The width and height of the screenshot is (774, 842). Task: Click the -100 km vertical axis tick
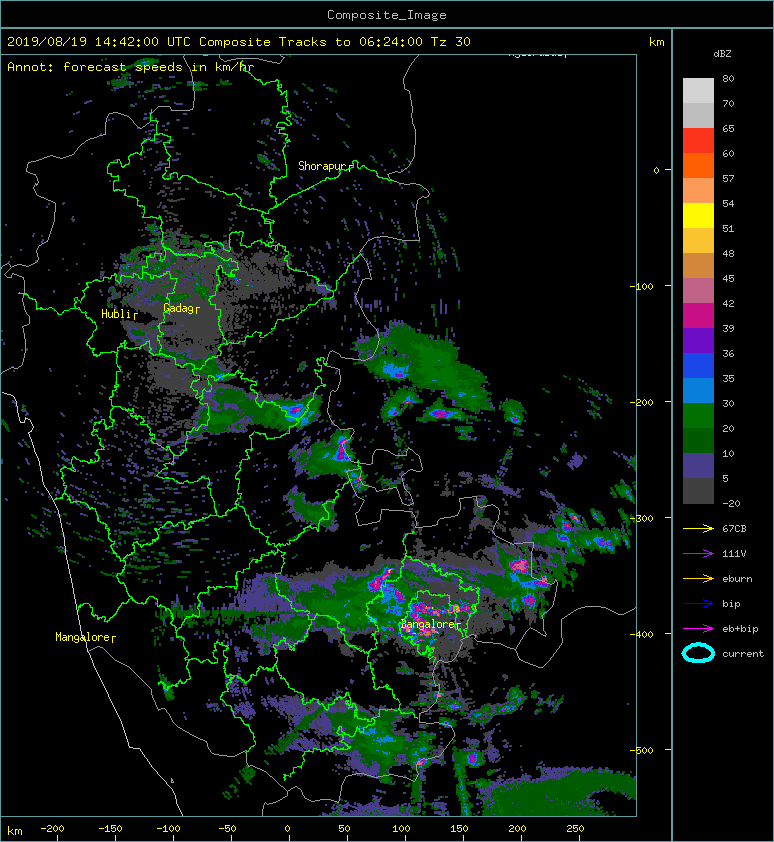pyautogui.click(x=642, y=286)
